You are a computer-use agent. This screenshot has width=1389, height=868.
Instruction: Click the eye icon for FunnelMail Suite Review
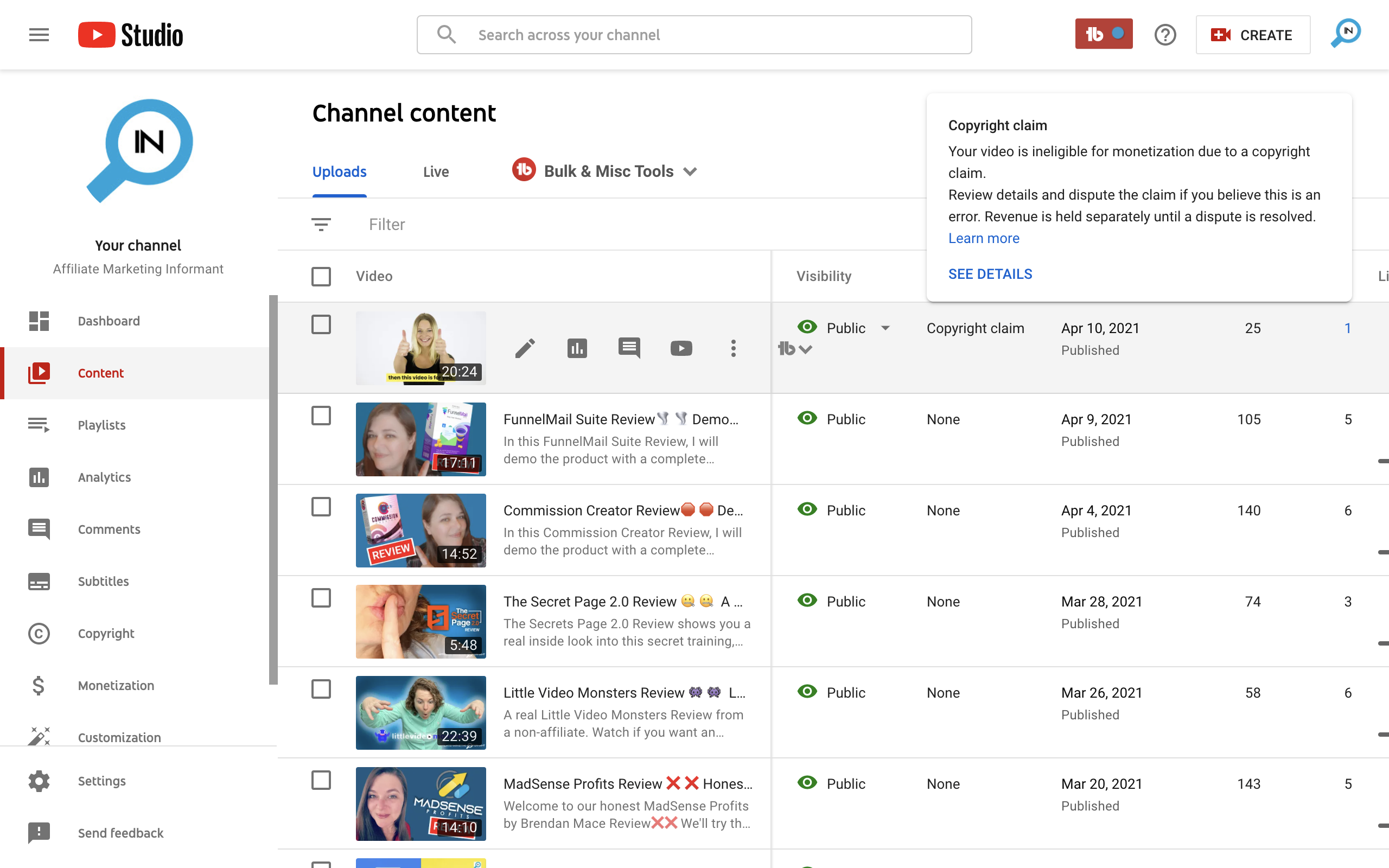coord(807,418)
